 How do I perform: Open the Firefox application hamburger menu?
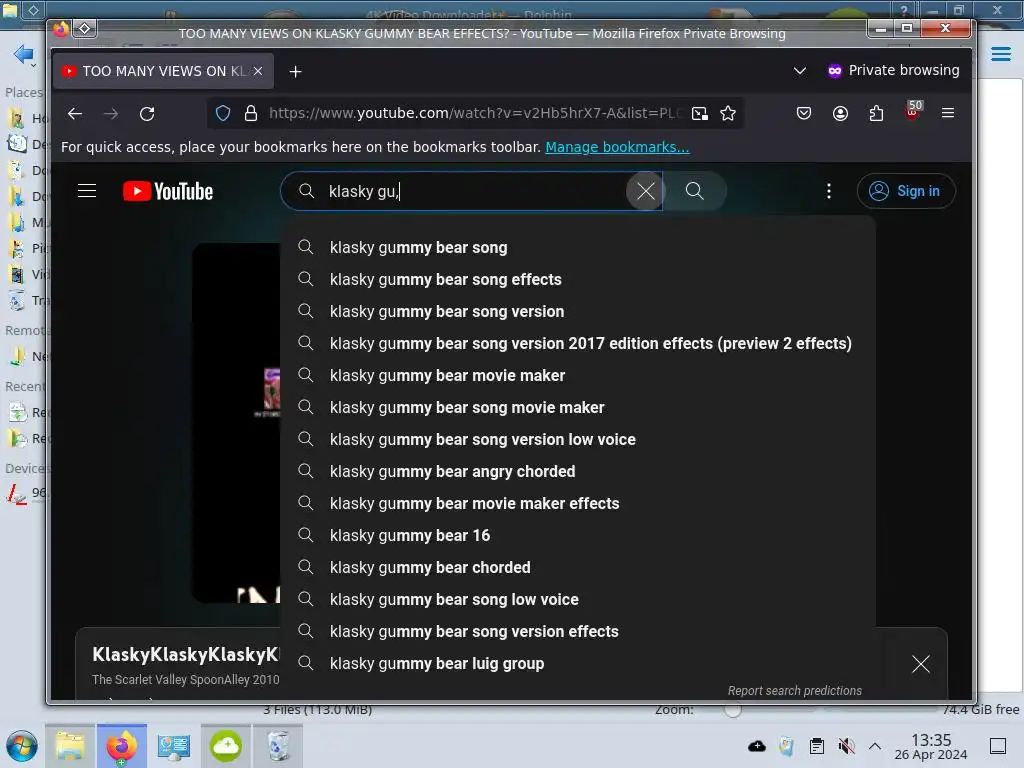pos(948,113)
